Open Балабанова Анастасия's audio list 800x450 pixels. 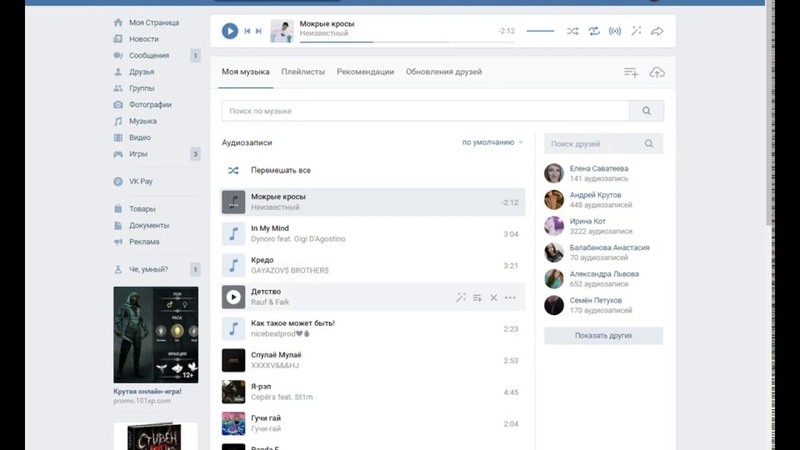[x=610, y=247]
